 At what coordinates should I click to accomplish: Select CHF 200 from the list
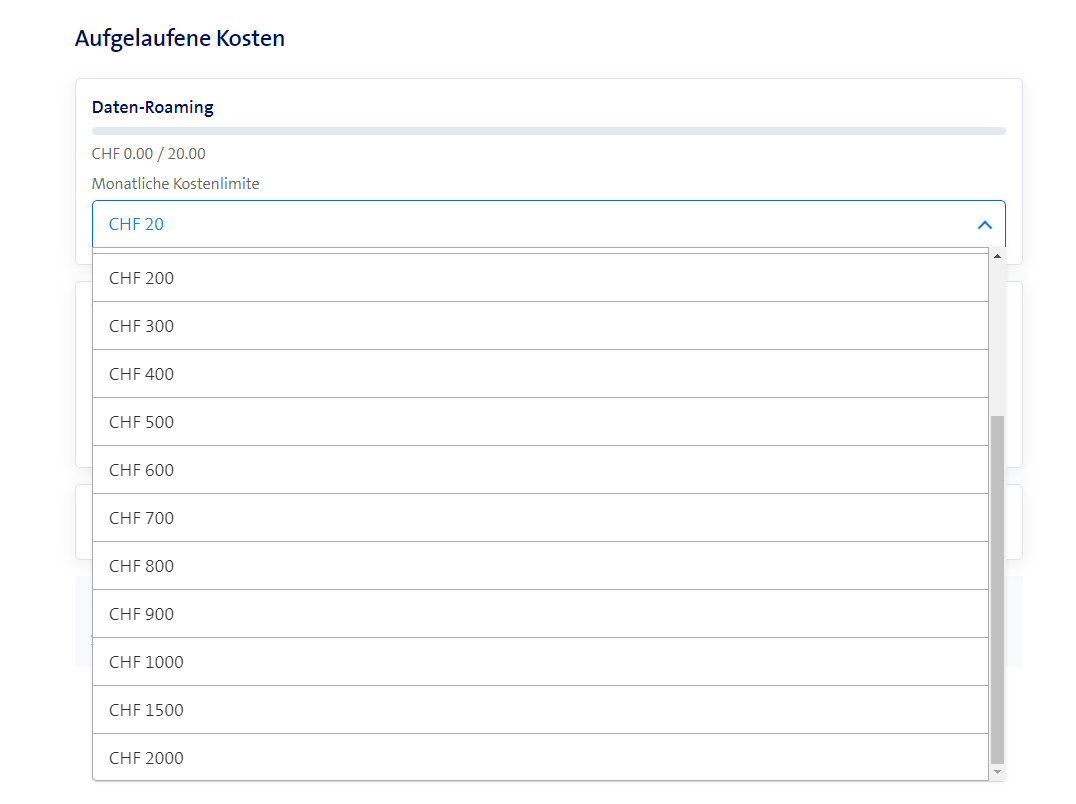point(540,278)
